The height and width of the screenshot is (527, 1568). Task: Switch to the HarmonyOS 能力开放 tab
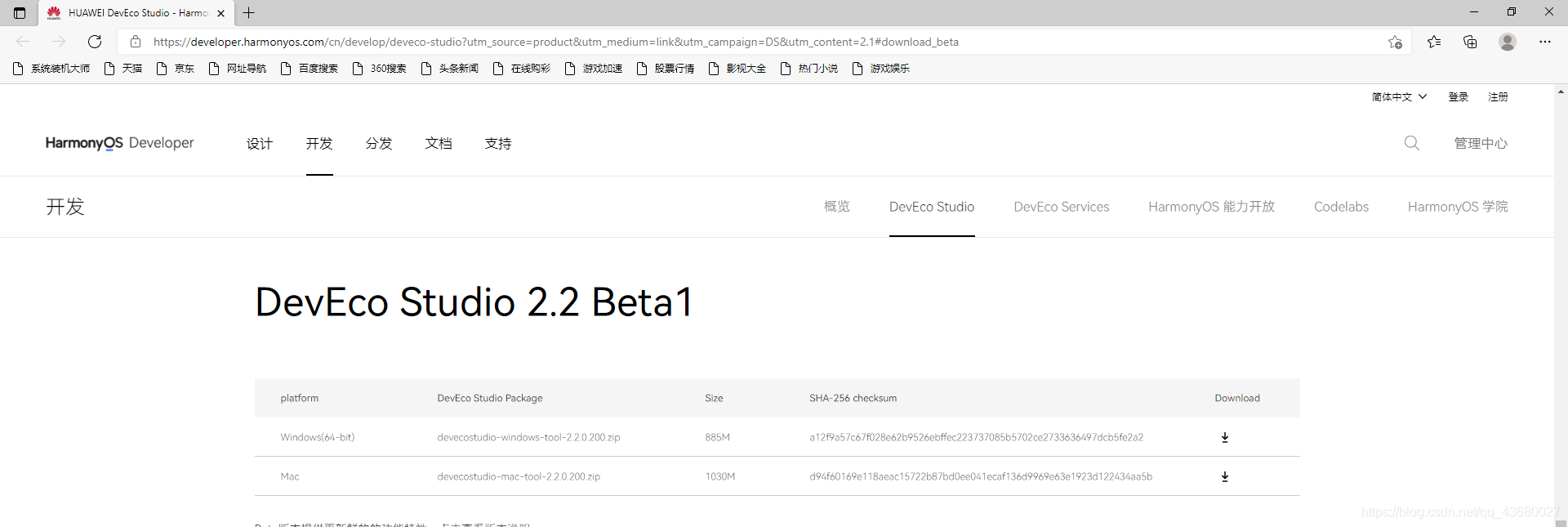coord(1212,207)
